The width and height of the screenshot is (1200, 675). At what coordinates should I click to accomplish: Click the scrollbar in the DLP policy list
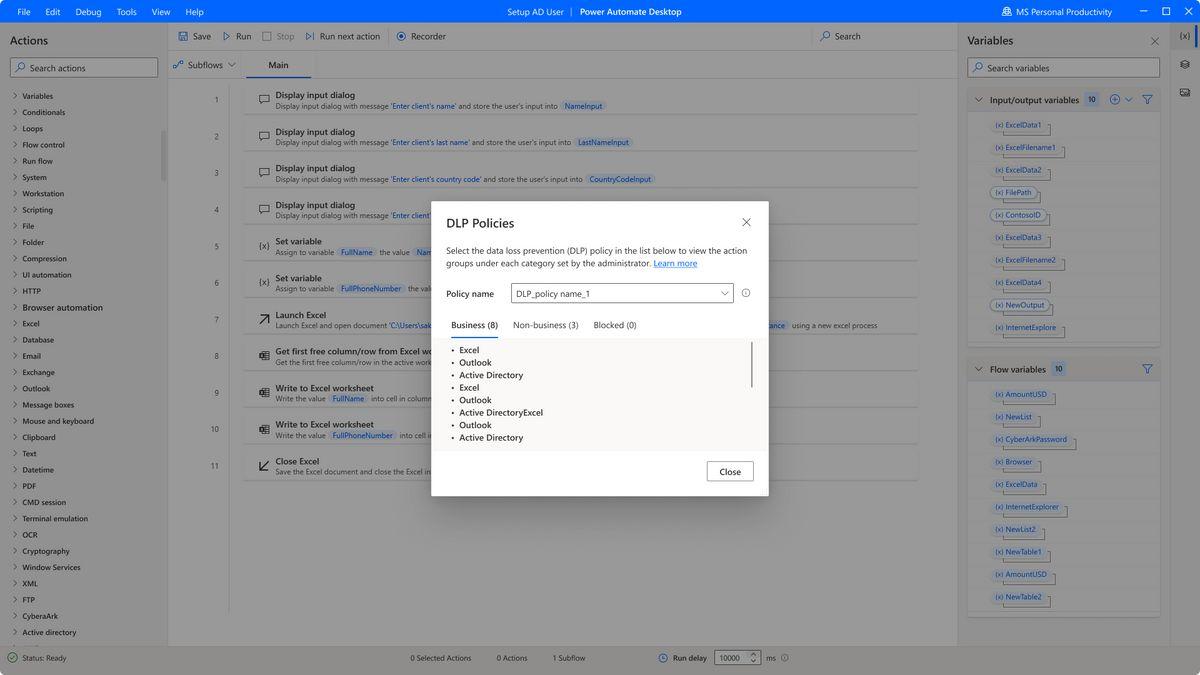[x=752, y=365]
